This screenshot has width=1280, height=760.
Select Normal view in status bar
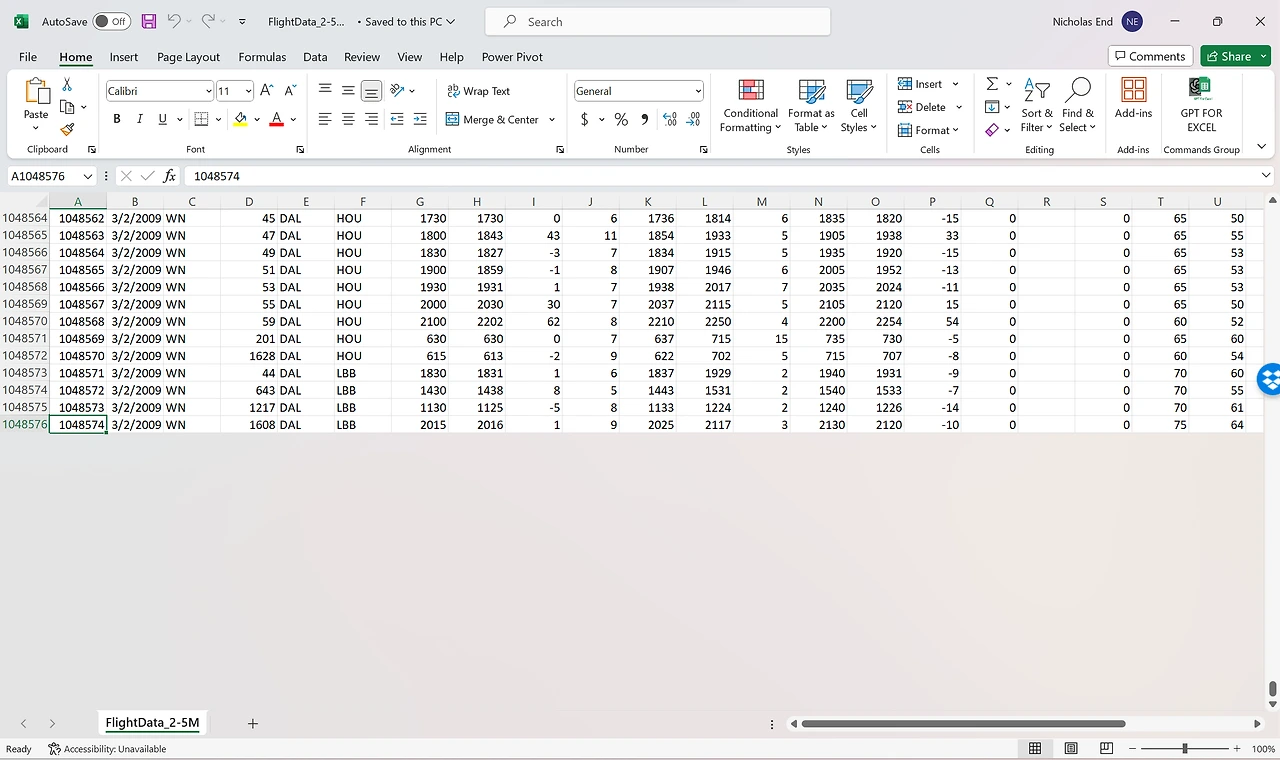pyautogui.click(x=1035, y=748)
